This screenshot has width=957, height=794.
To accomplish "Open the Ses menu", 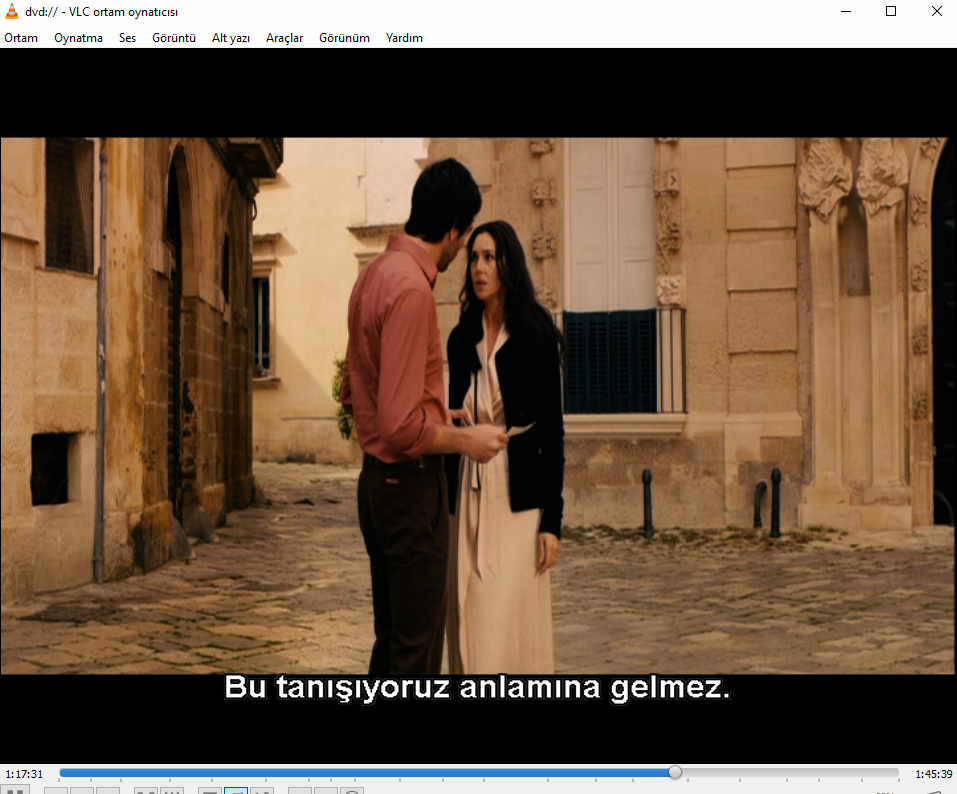I will coord(127,38).
